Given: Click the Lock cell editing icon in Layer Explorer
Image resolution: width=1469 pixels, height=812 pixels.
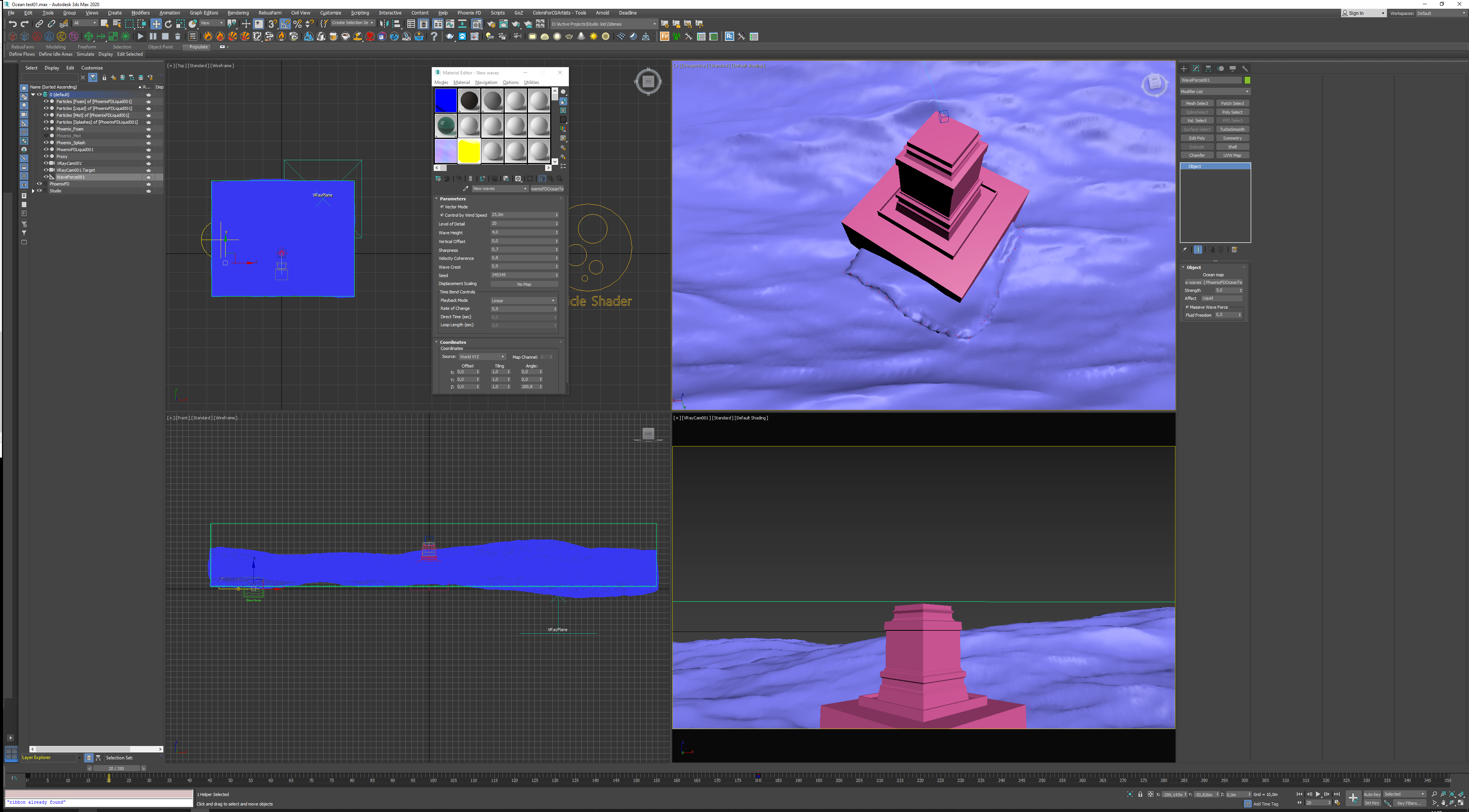Looking at the screenshot, I should tap(104, 77).
